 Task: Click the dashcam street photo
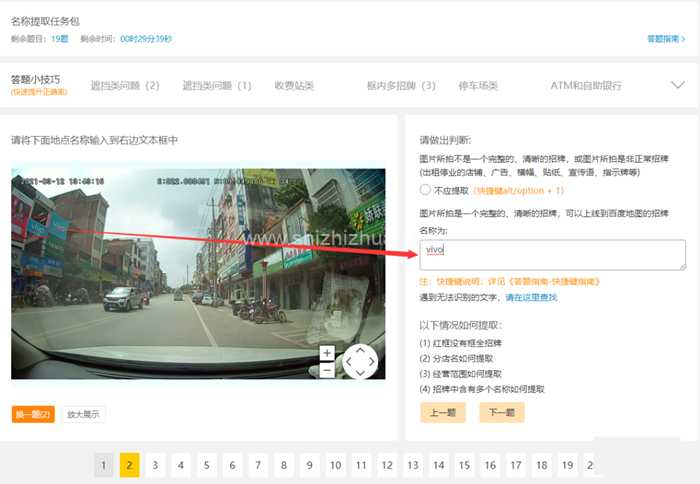point(198,274)
